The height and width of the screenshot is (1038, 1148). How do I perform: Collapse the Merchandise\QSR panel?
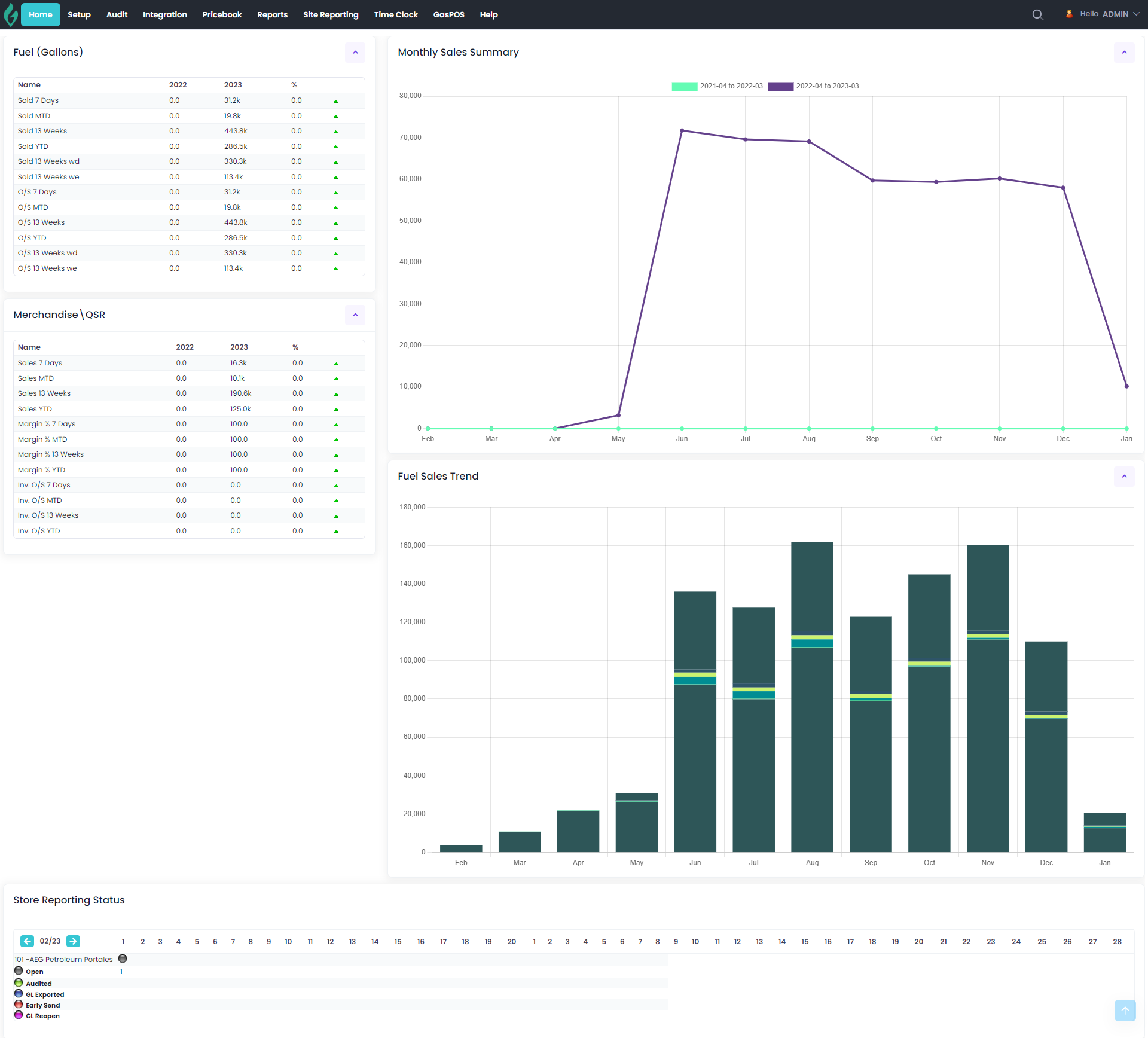click(x=355, y=315)
